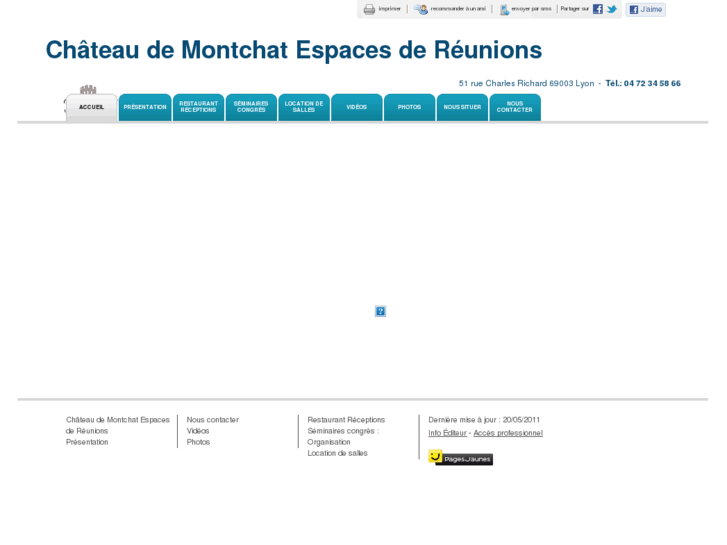This screenshot has height=545, width=727.
Task: Share the page on Twitter bird icon
Action: click(612, 9)
